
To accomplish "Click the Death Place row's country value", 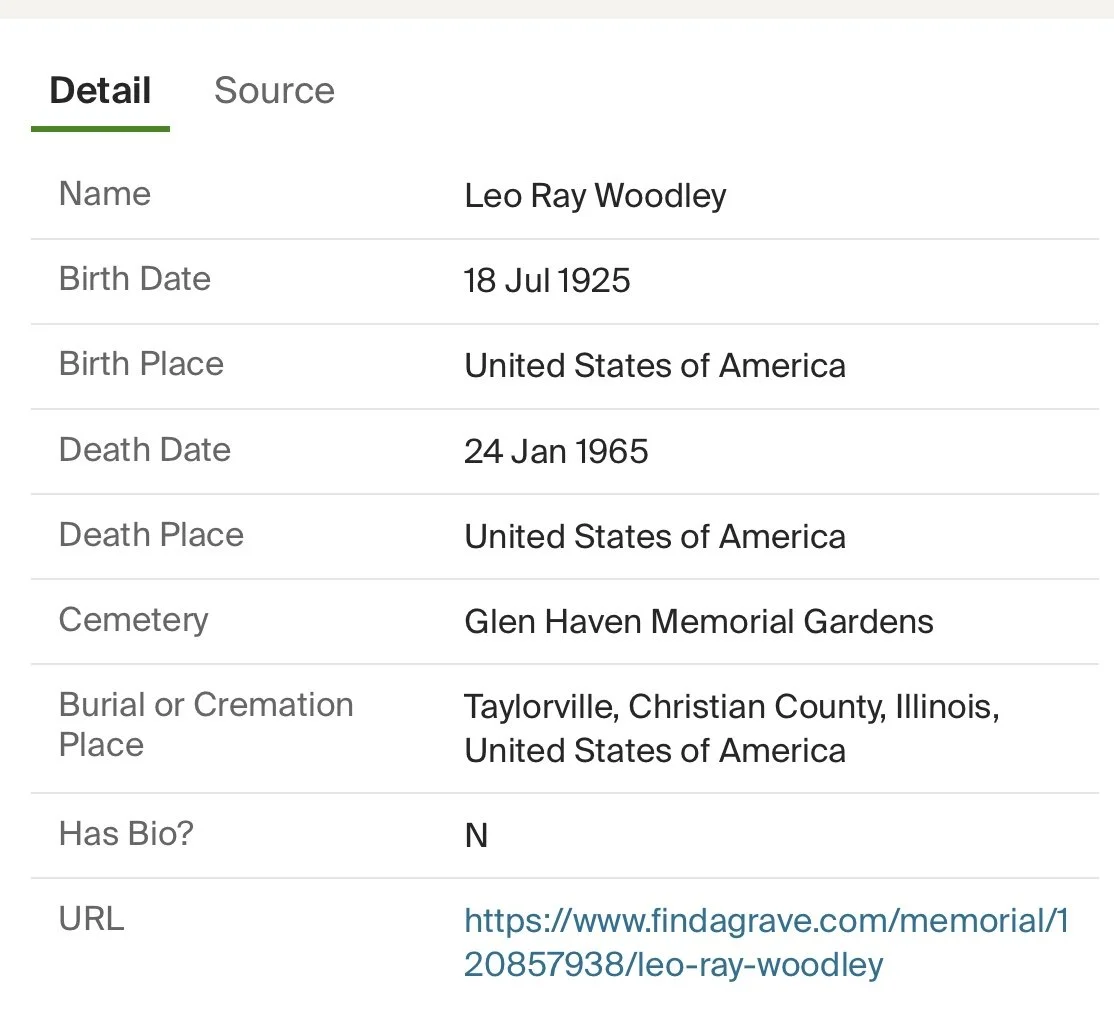I will [x=654, y=536].
